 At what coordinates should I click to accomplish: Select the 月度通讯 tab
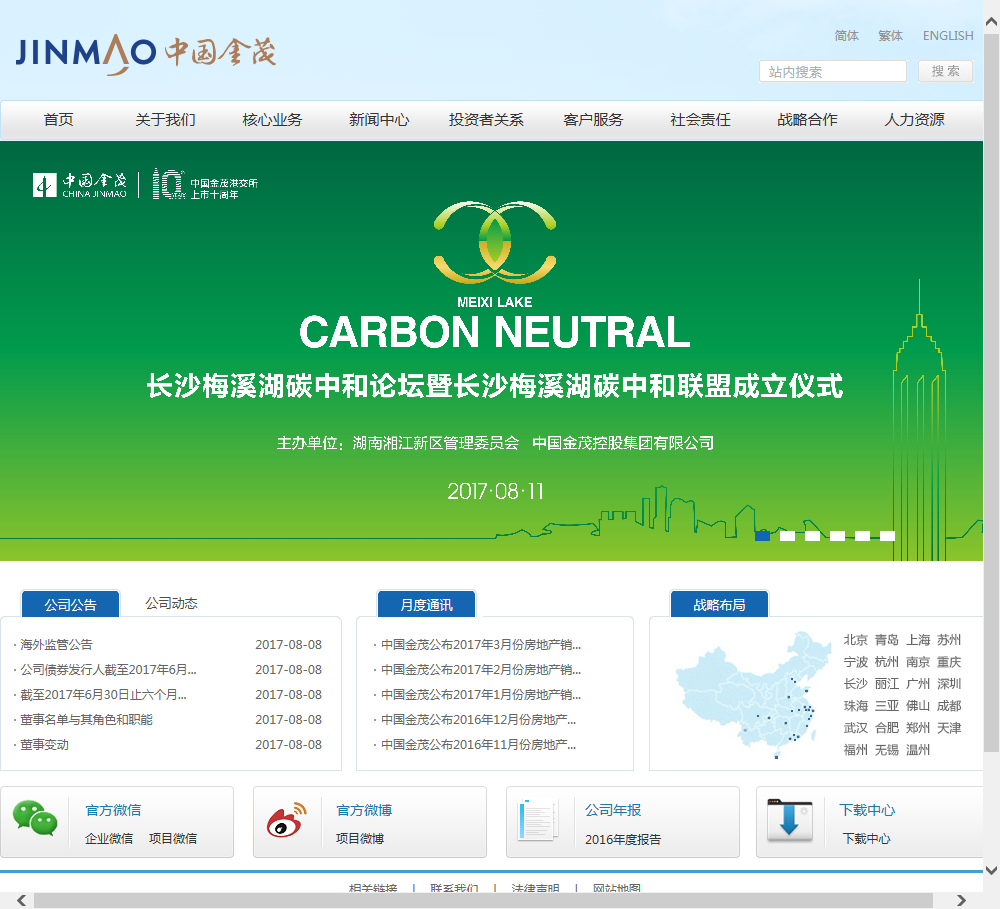[426, 604]
